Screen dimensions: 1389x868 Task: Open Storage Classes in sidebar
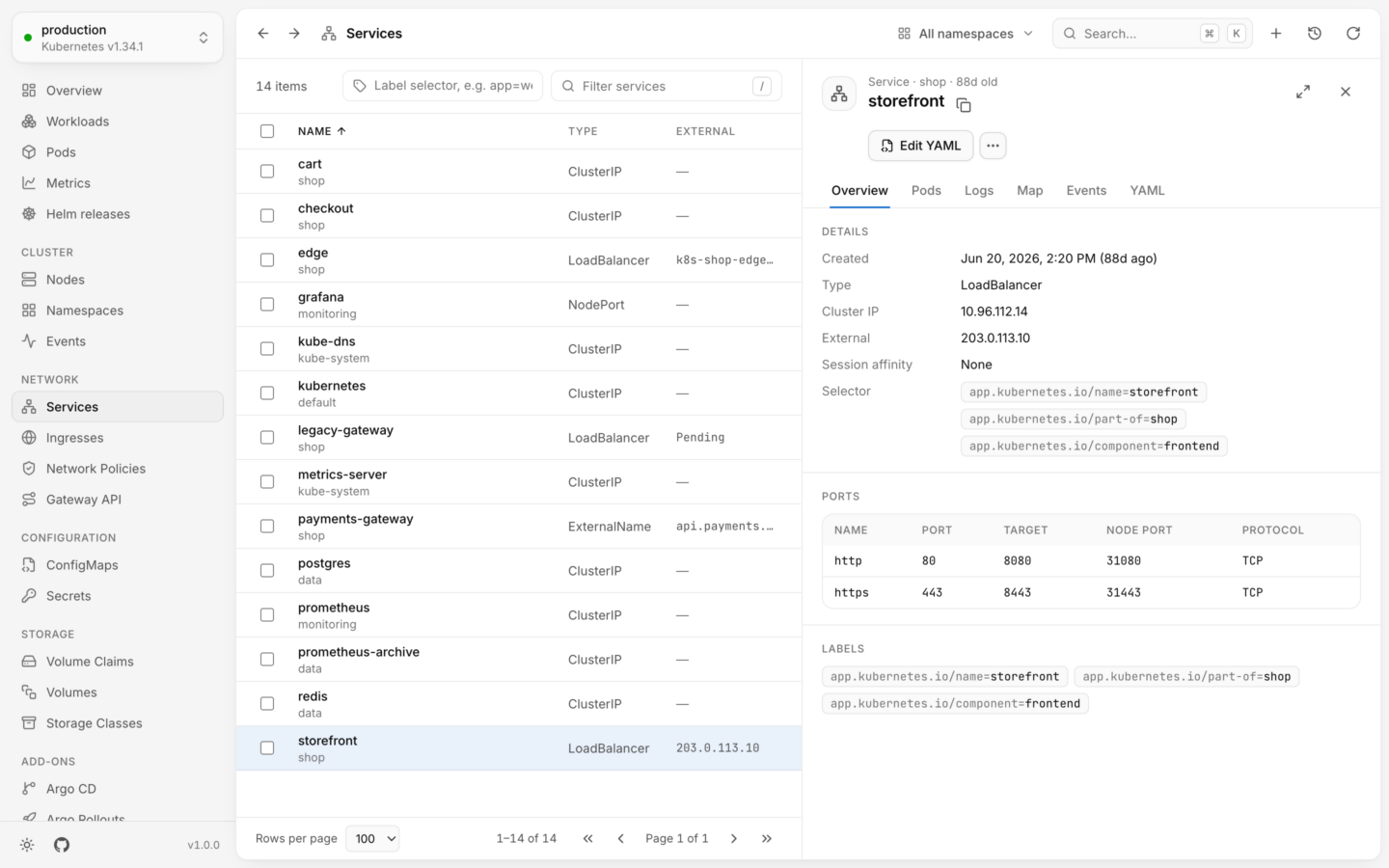click(x=118, y=723)
